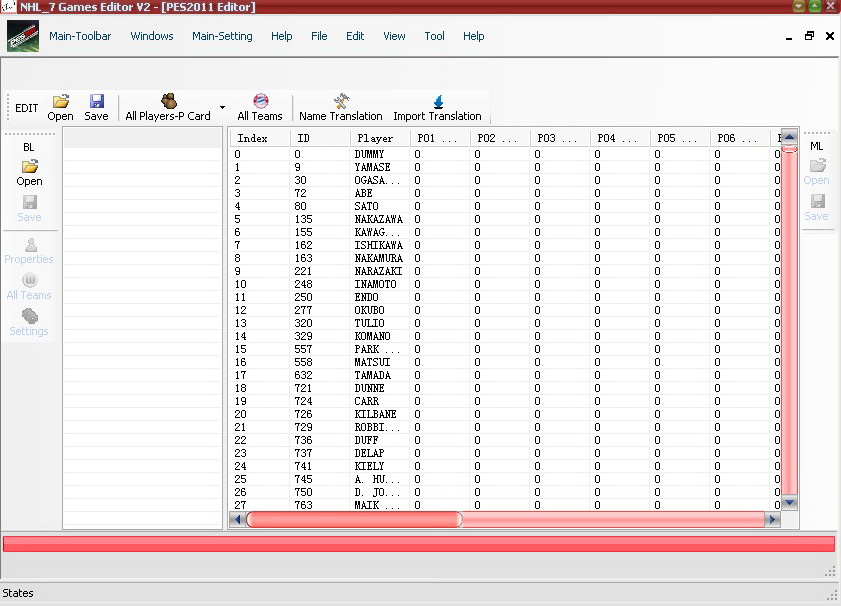Click the red progress bar

coord(419,544)
